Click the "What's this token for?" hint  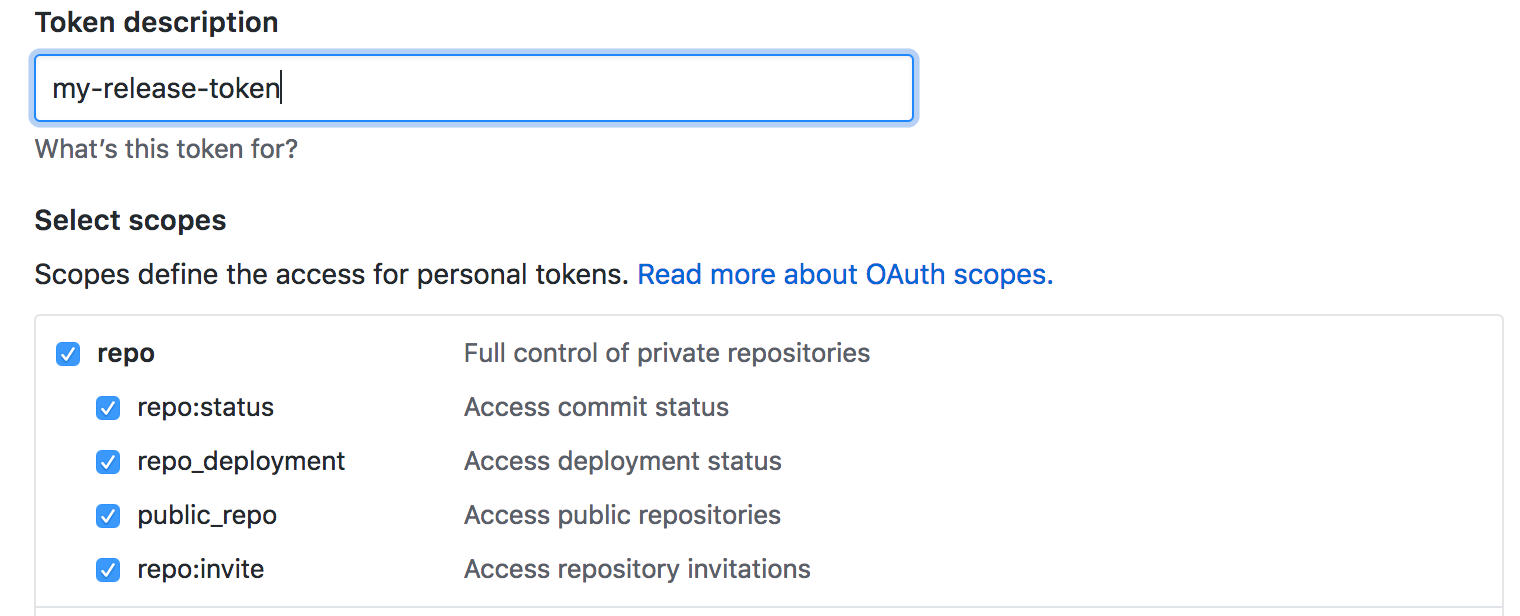click(x=166, y=149)
